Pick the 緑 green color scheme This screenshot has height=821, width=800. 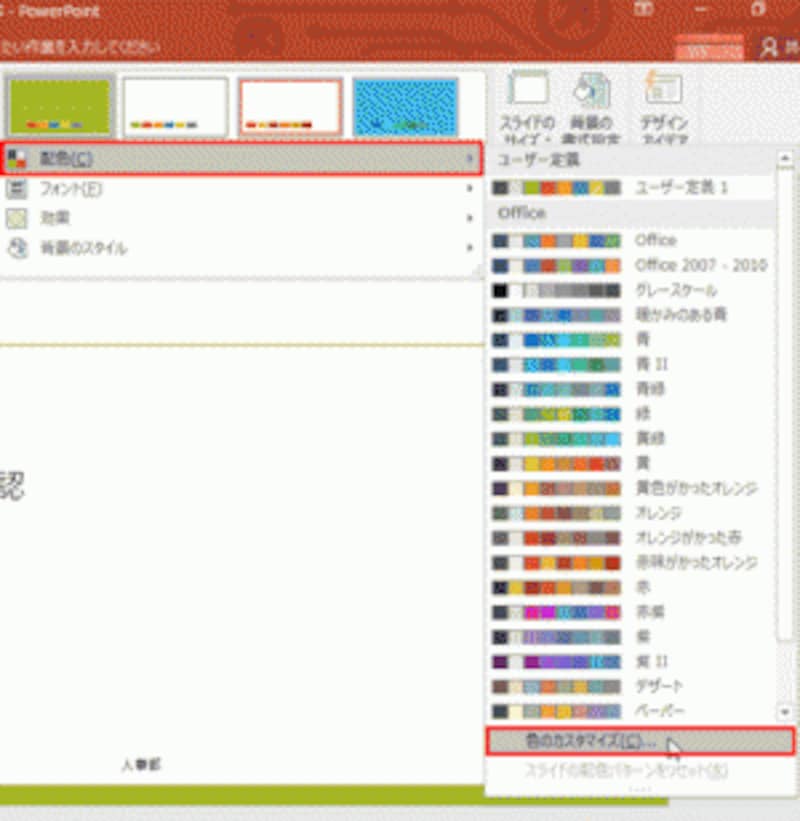(631, 414)
